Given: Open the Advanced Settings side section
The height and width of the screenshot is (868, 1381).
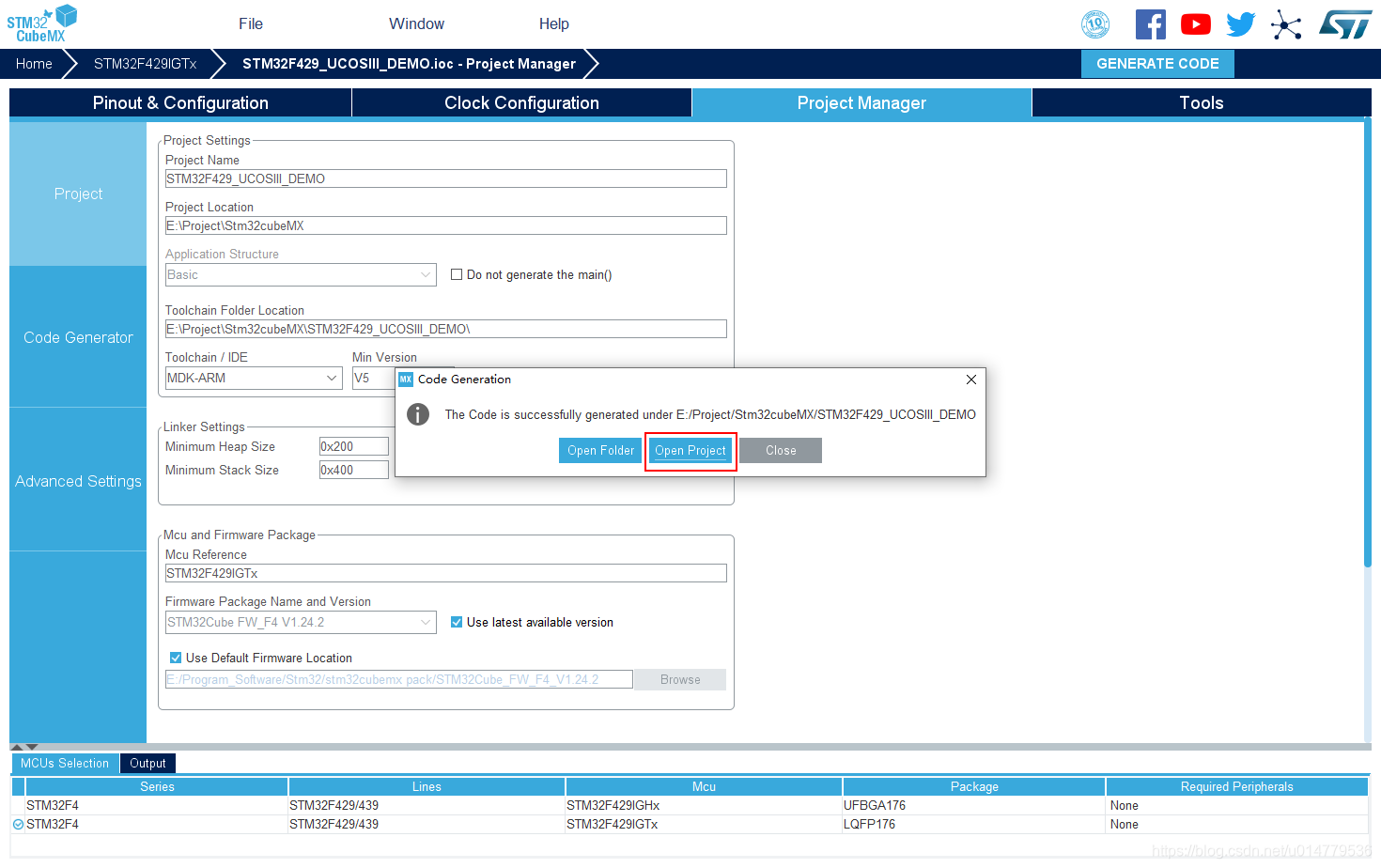Looking at the screenshot, I should [78, 481].
